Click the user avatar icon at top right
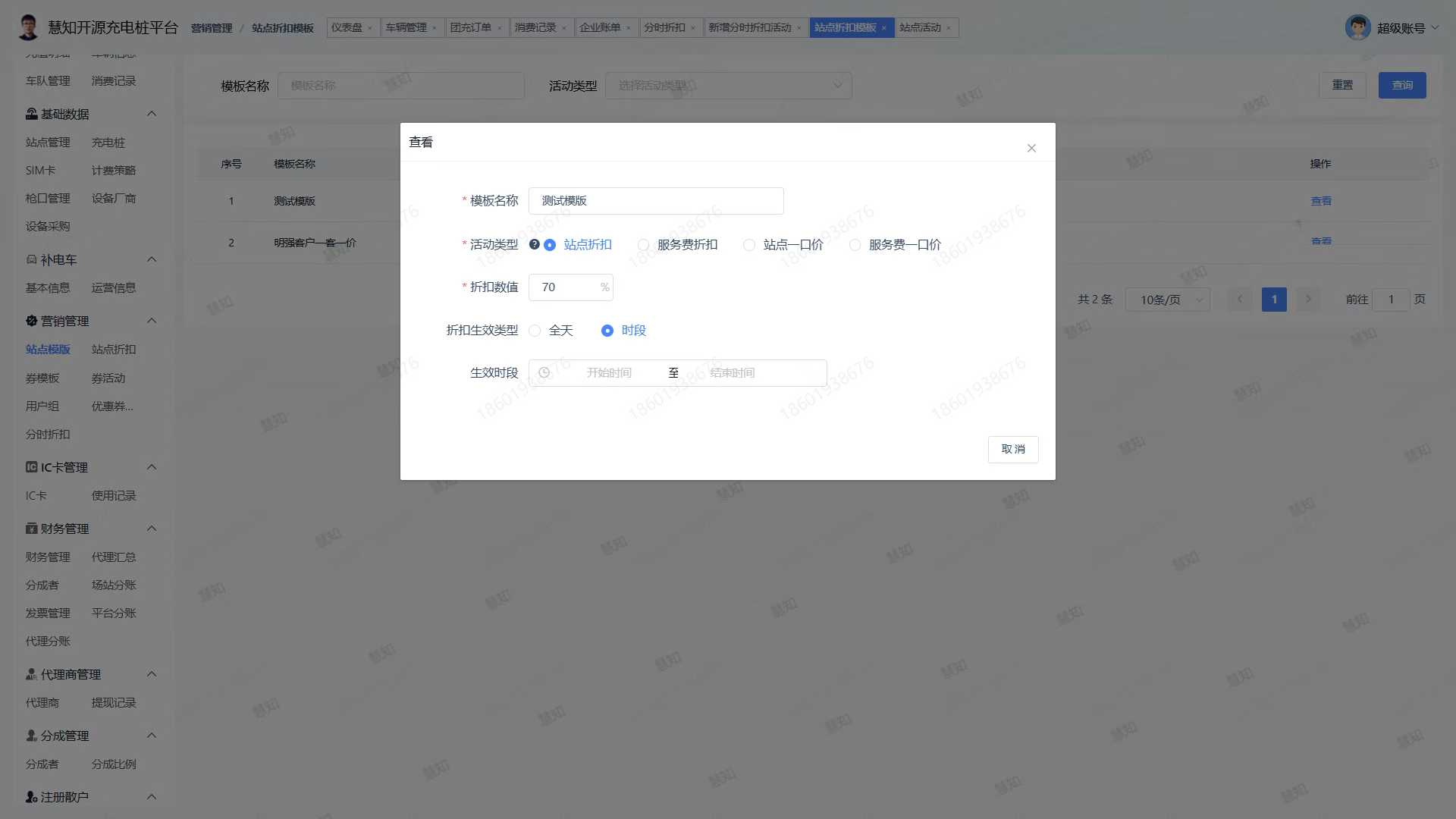 point(1357,28)
